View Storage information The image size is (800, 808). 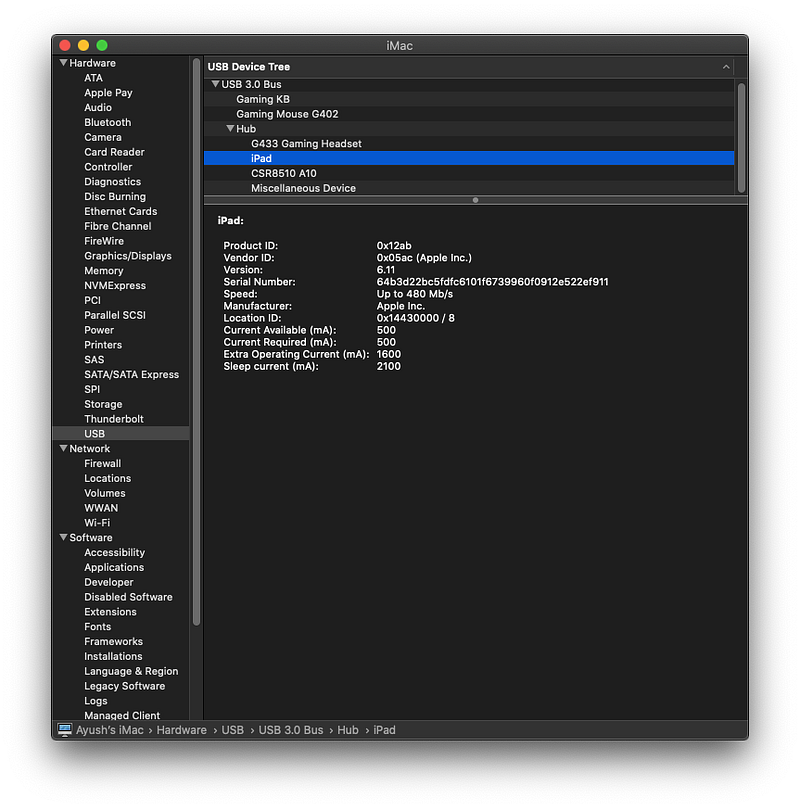tap(103, 405)
